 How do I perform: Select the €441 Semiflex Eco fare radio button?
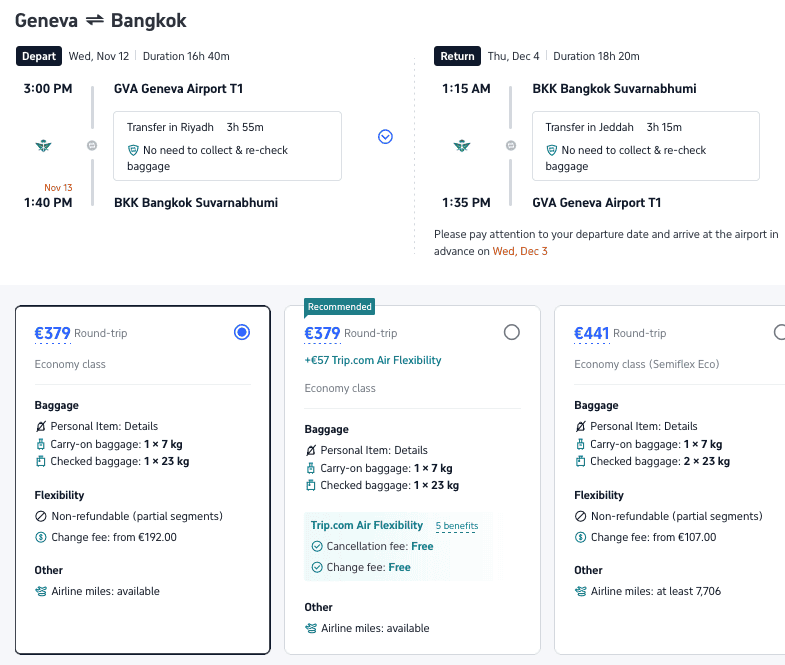pos(780,332)
